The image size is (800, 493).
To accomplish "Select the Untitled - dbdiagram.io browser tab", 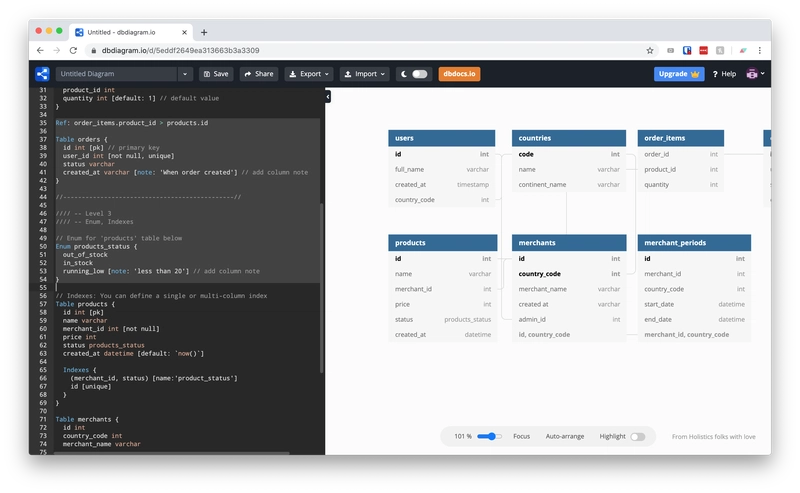I will point(130,32).
